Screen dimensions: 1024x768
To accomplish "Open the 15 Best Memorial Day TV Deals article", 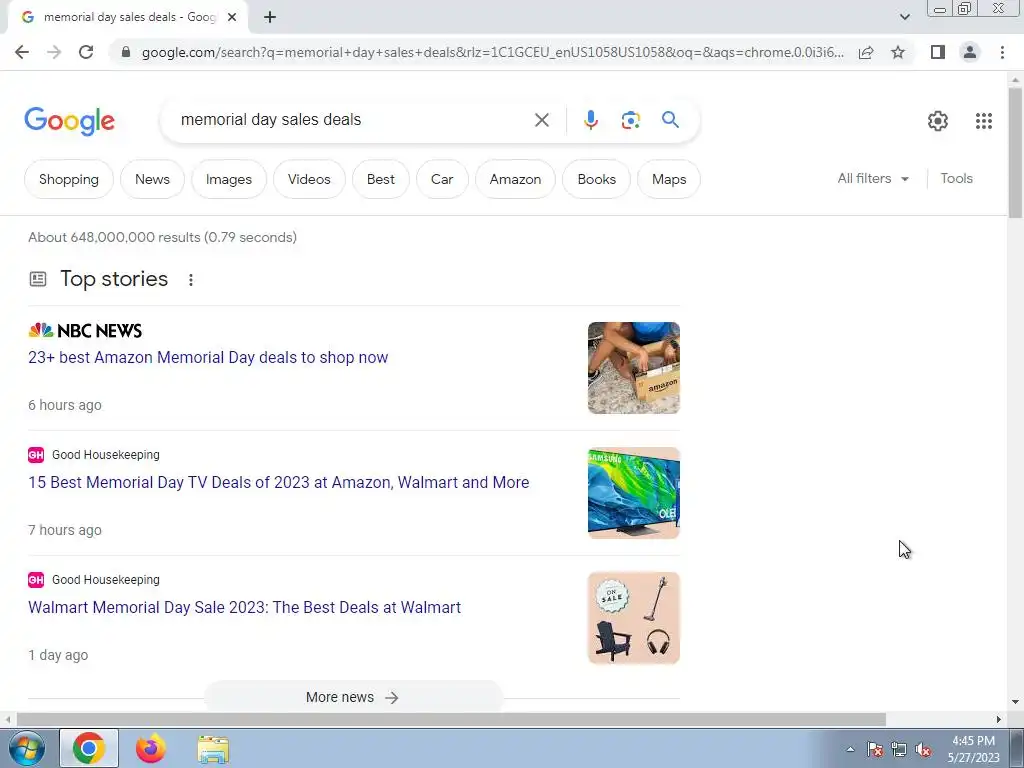I will pos(279,482).
